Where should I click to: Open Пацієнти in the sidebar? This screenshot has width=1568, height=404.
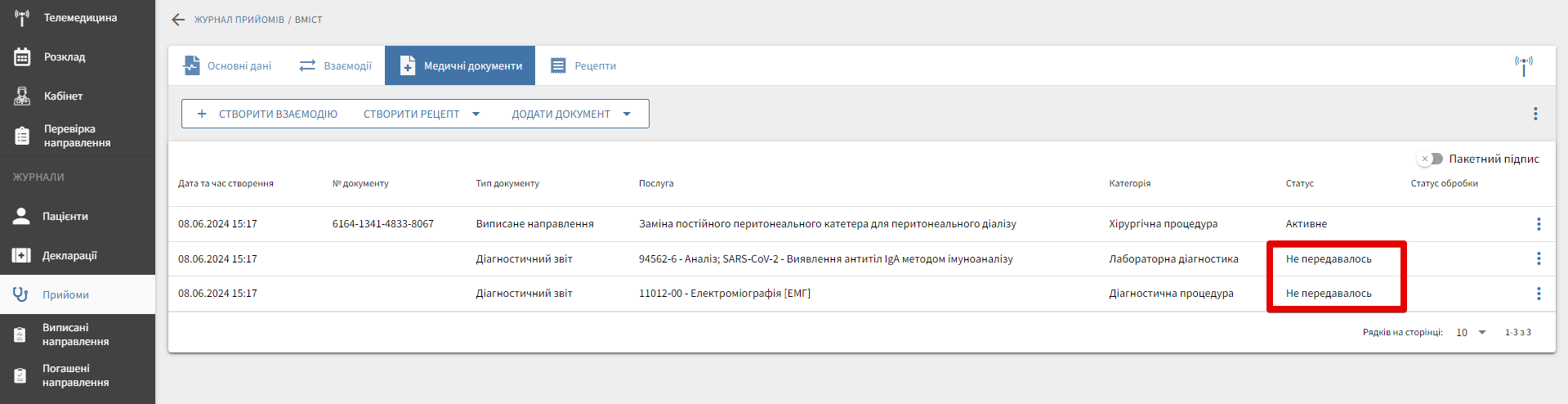pos(65,217)
